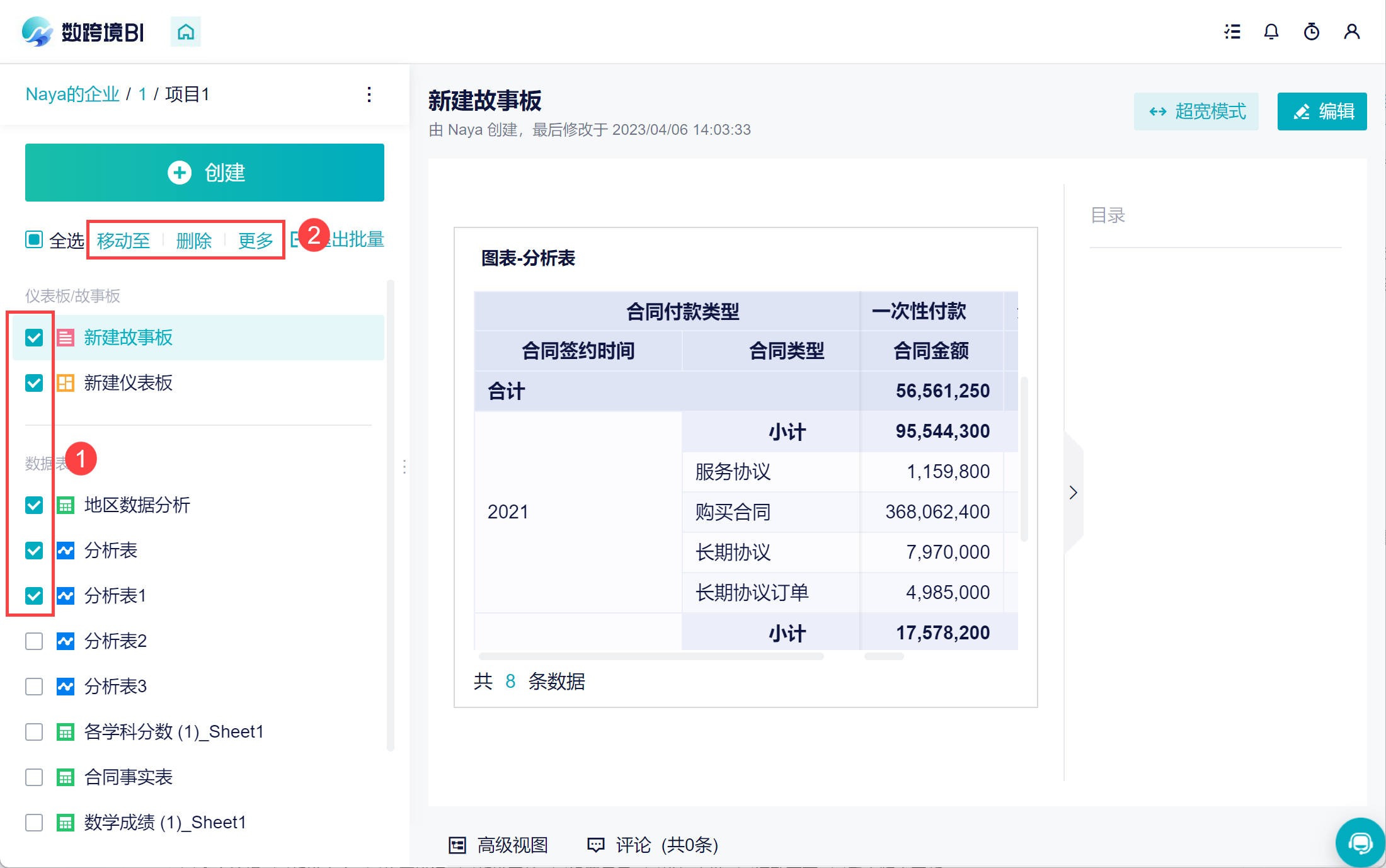
Task: Open the notifications bell
Action: click(x=1271, y=31)
